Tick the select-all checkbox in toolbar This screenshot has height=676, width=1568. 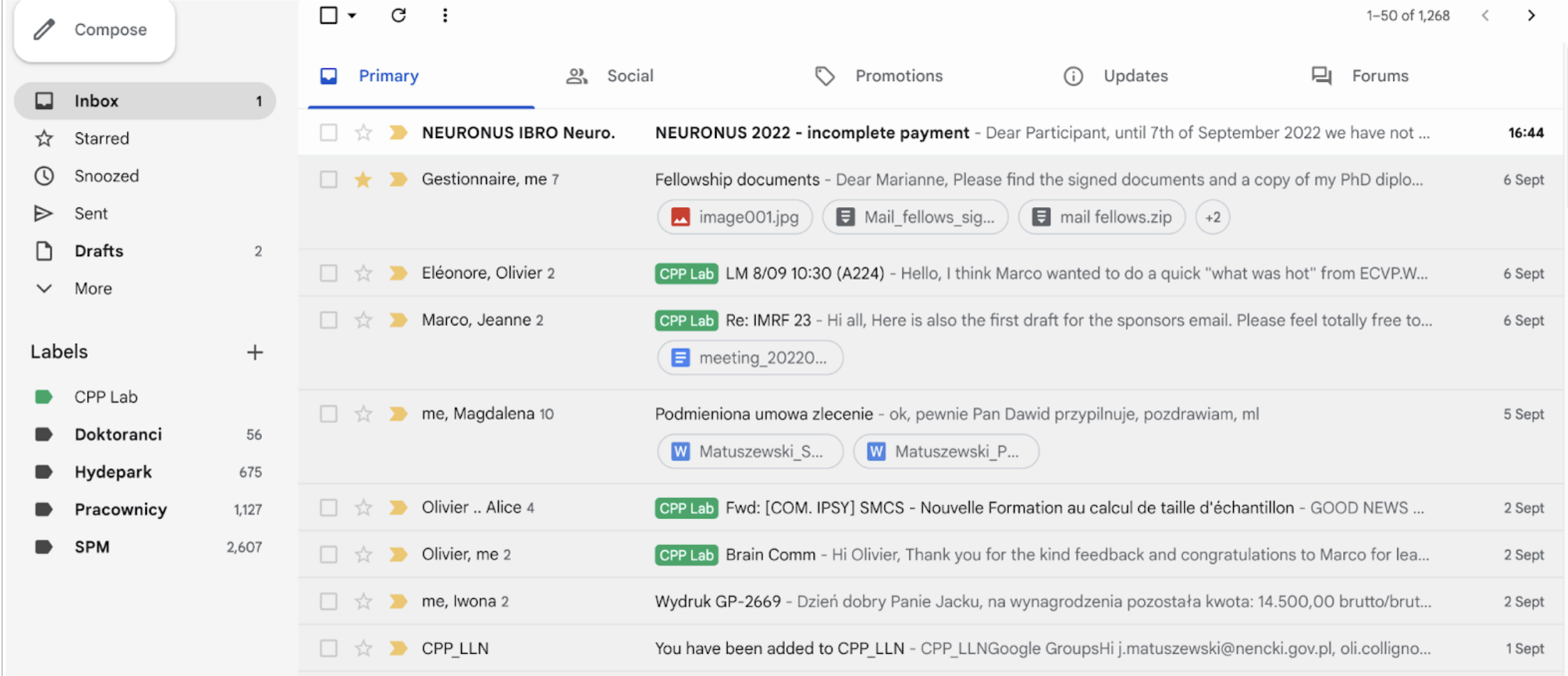pos(329,15)
